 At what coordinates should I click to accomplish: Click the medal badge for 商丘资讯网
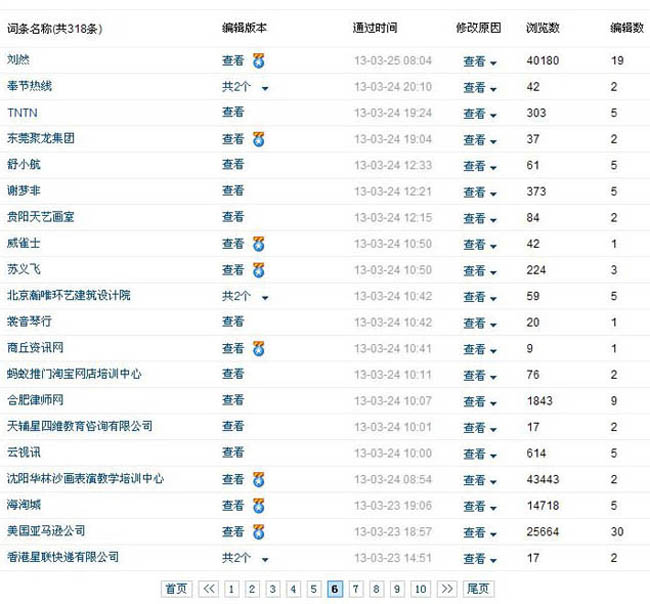click(259, 348)
